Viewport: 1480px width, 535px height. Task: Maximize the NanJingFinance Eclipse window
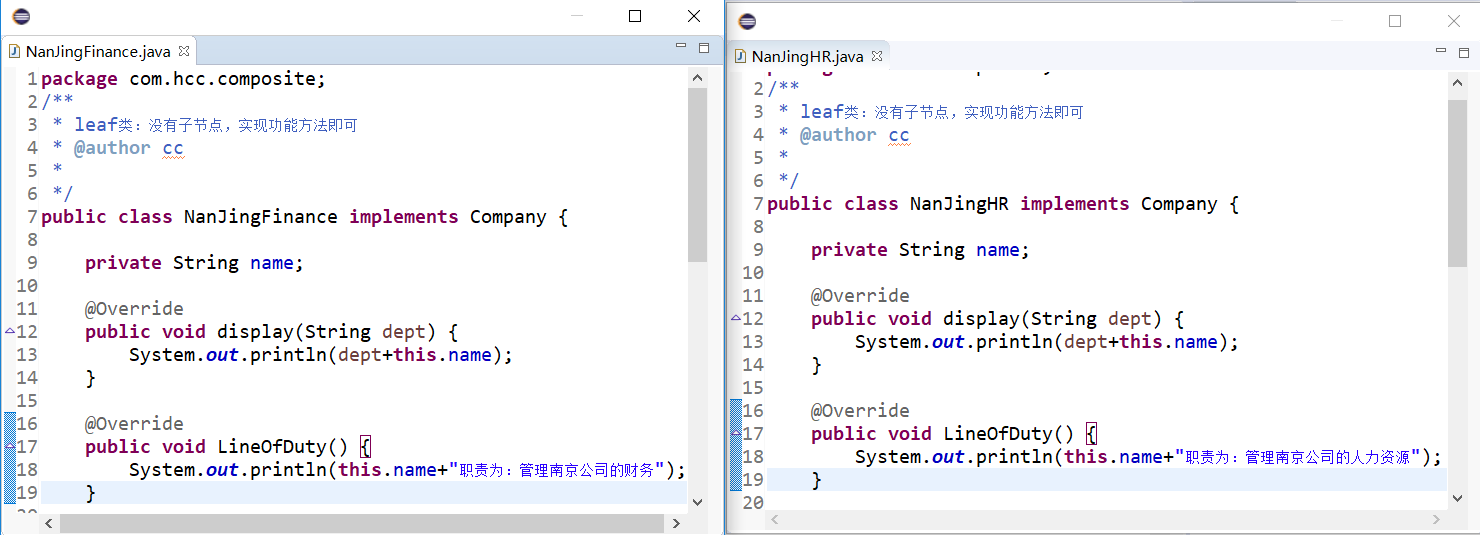(635, 16)
